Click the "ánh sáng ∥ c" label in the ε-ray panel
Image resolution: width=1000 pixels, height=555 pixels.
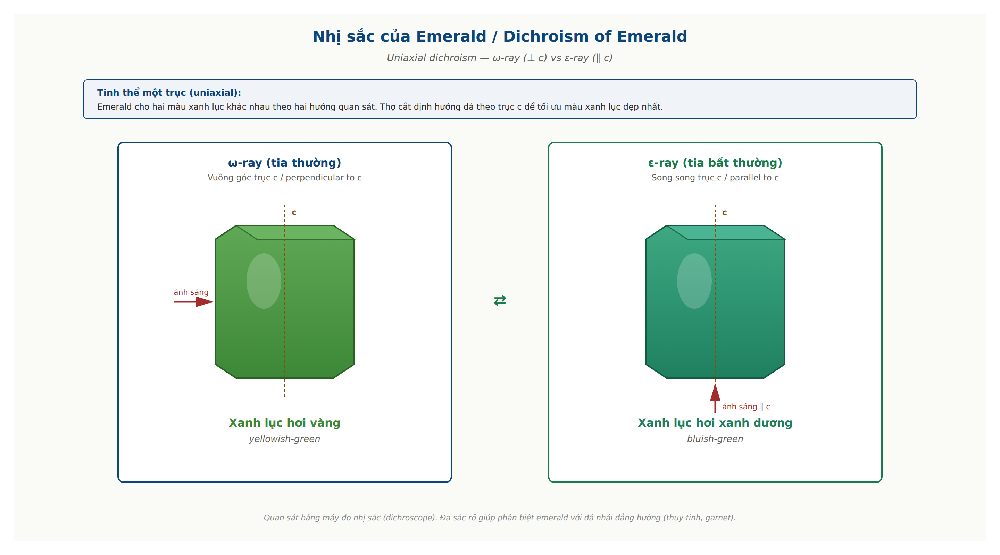coord(746,406)
